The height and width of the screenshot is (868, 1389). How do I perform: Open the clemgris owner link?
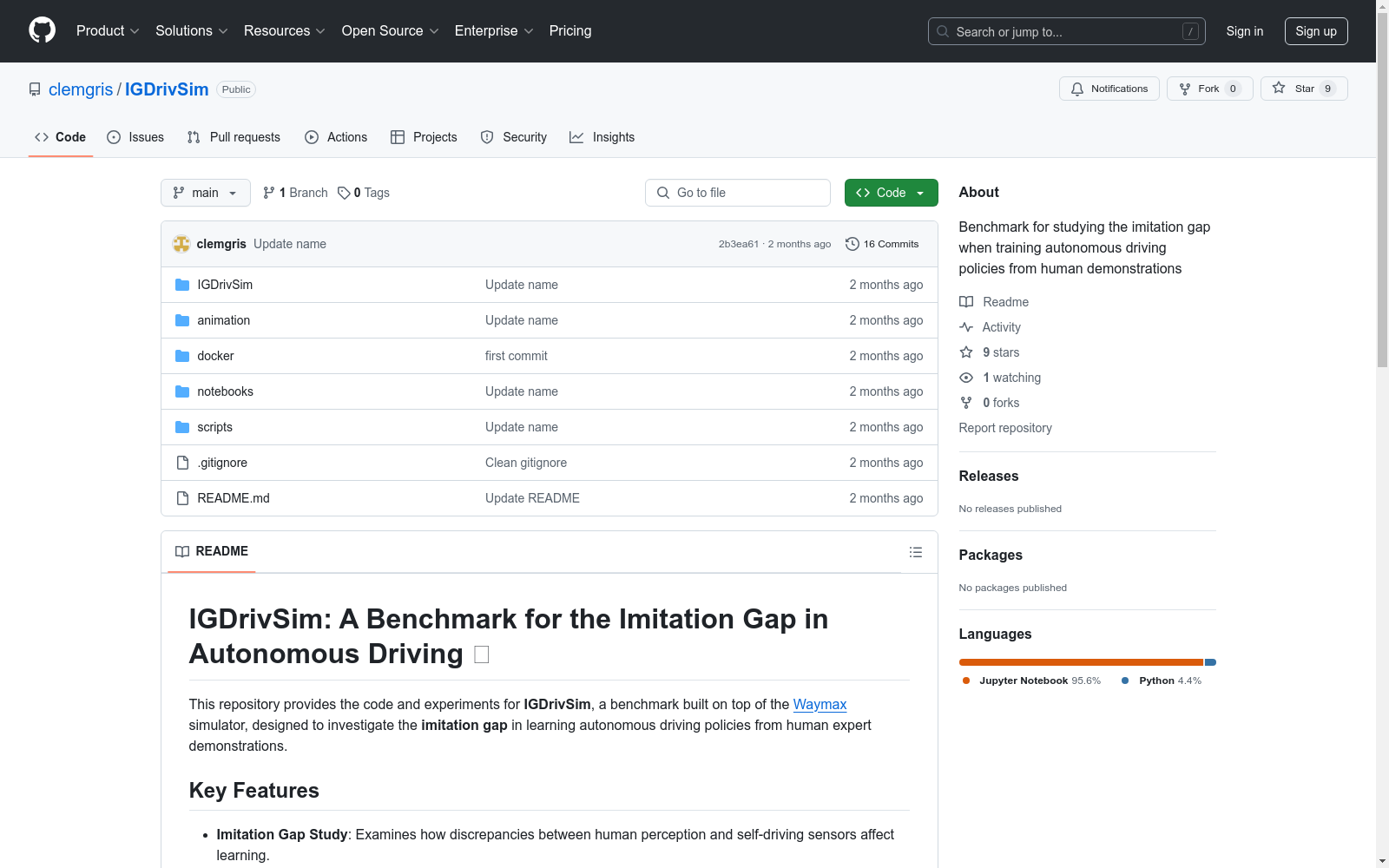click(81, 89)
